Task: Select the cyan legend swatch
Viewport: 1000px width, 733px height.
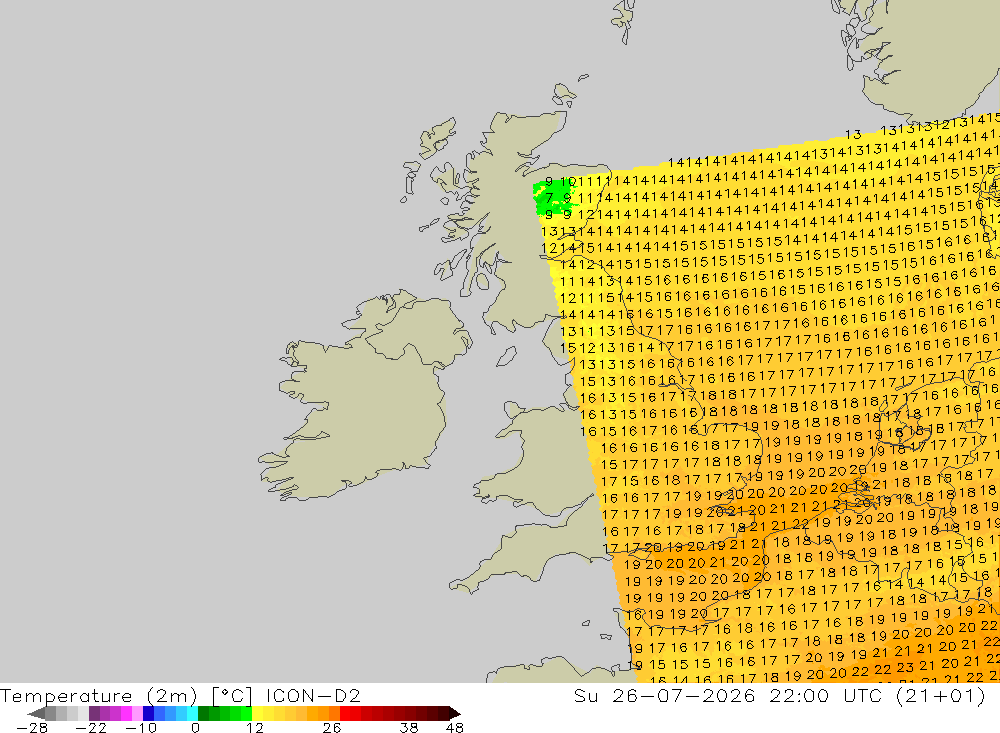Action: point(192,713)
